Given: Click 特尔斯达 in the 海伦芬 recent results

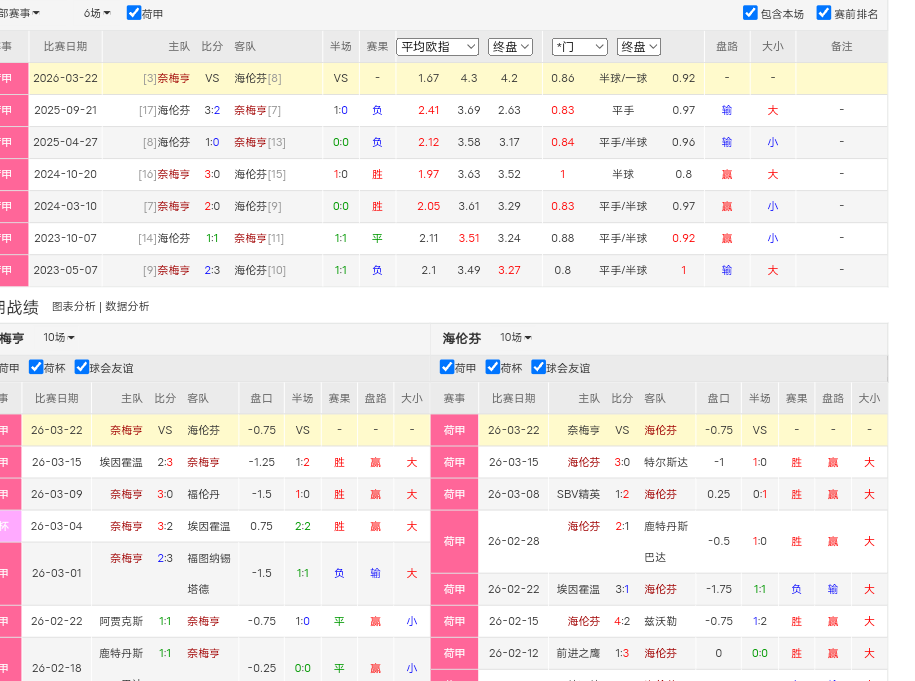Looking at the screenshot, I should tap(661, 463).
